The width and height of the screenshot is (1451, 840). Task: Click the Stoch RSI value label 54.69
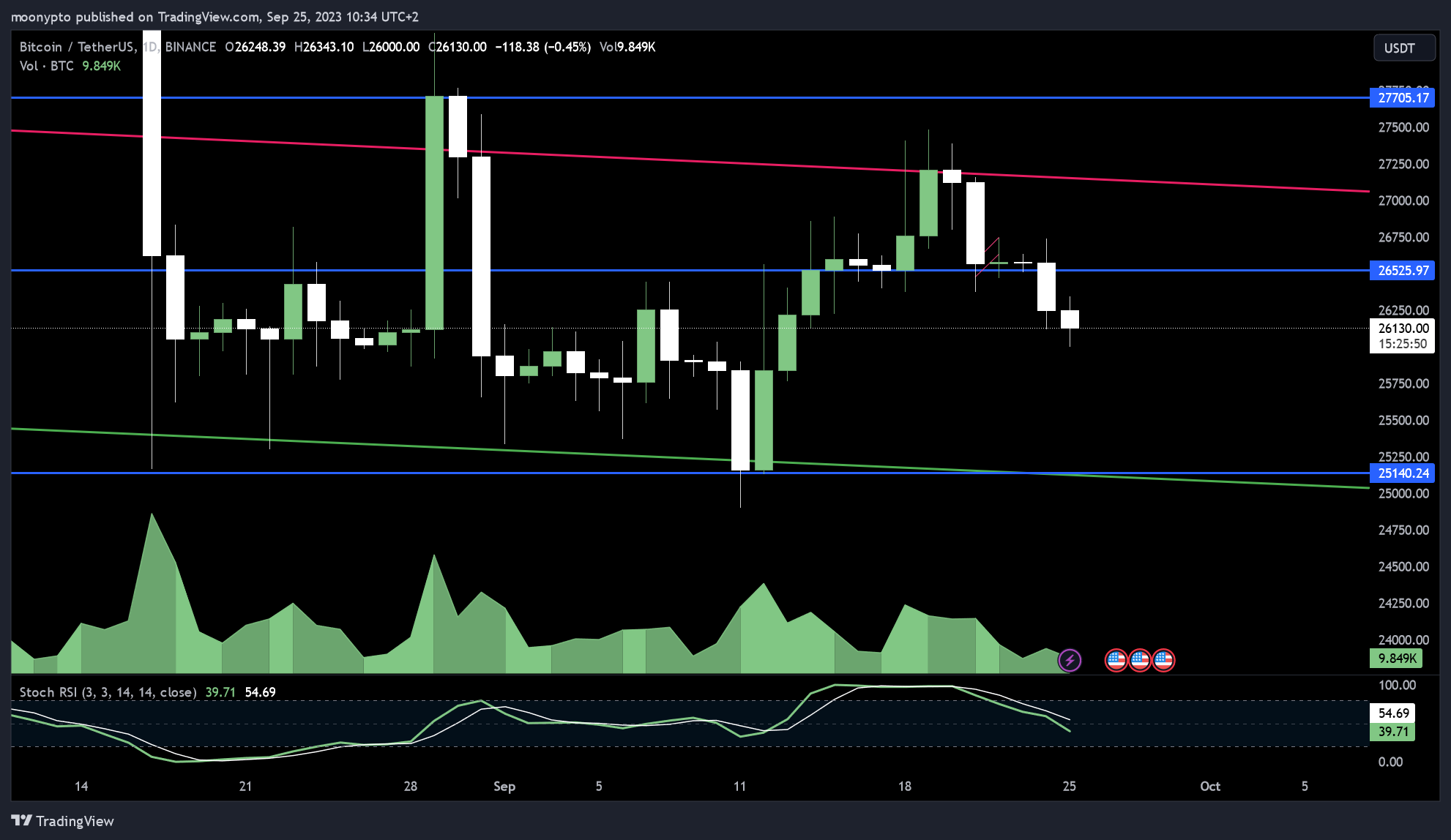click(x=1392, y=713)
